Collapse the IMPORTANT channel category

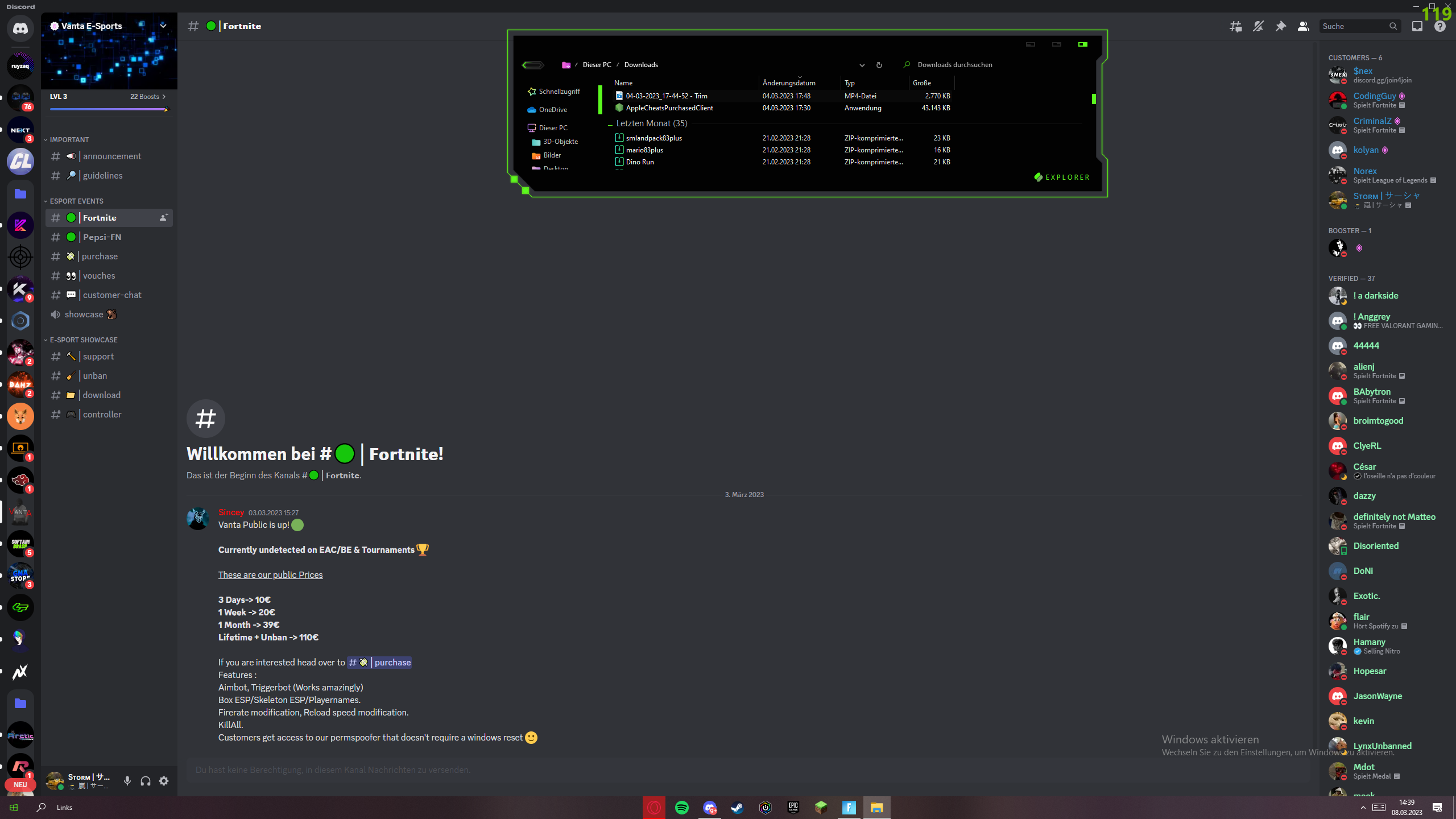[69, 139]
